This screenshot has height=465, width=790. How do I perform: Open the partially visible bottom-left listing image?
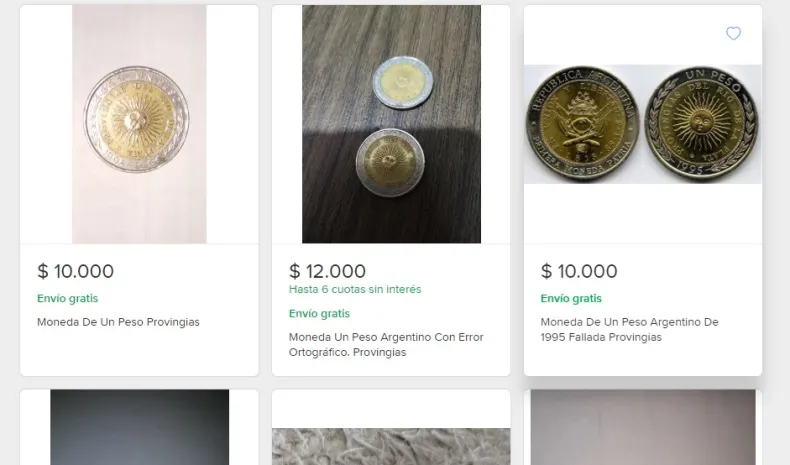(x=139, y=428)
